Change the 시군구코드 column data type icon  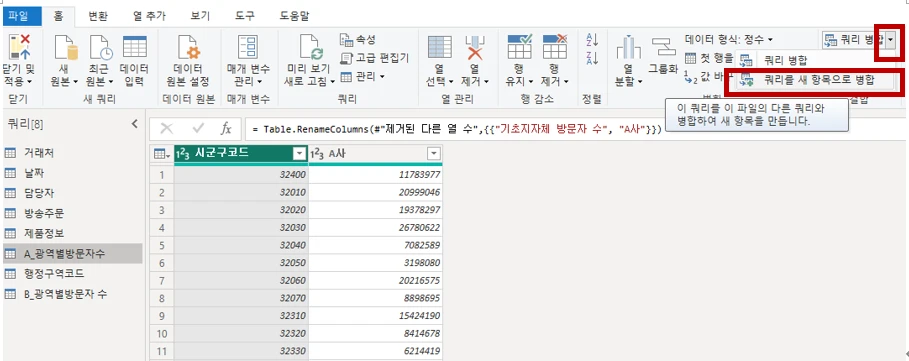[x=183, y=154]
